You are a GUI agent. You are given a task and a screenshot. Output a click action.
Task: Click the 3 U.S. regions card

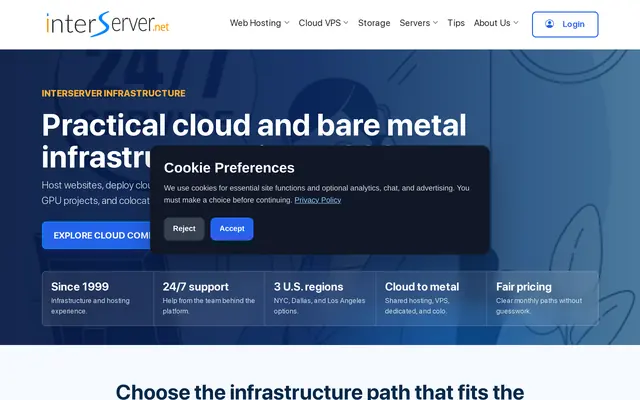point(320,298)
